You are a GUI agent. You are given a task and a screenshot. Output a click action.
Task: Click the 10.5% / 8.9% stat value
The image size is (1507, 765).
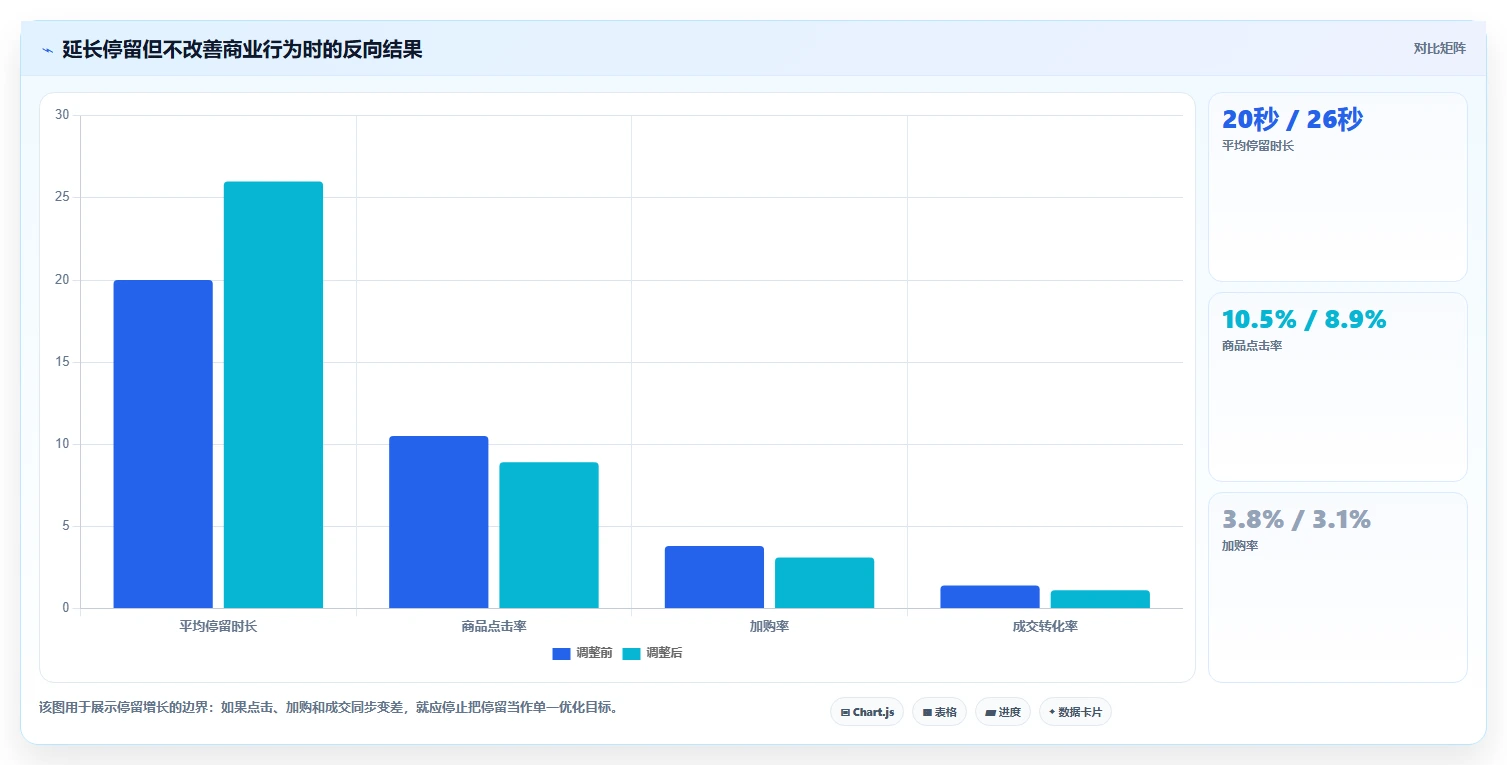[x=1304, y=320]
